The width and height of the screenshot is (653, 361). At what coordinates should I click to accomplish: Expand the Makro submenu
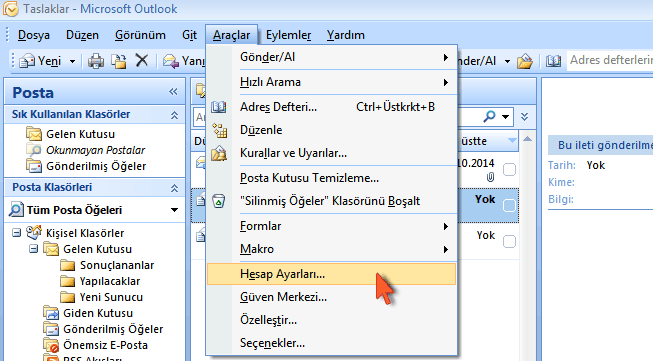331,249
